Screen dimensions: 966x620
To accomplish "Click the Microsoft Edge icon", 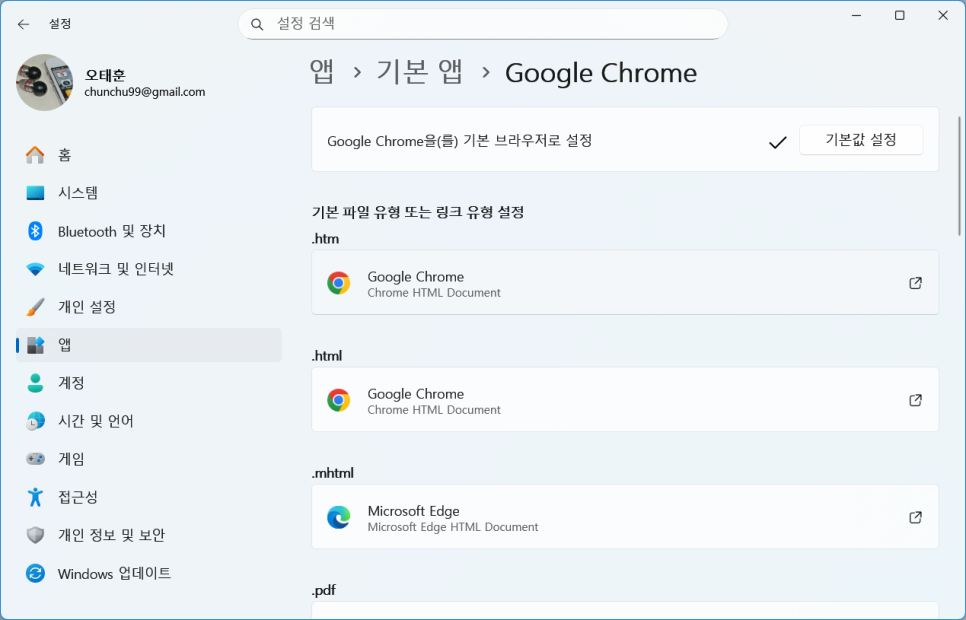I will [338, 517].
